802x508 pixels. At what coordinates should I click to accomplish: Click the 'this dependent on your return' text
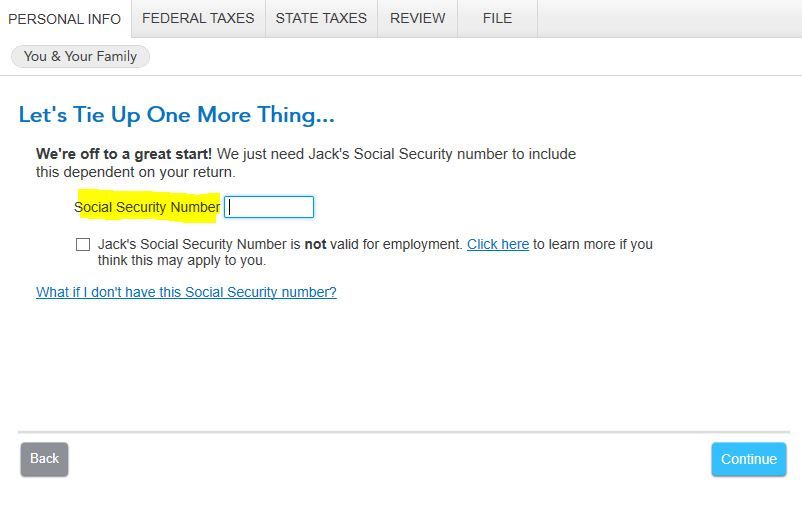pyautogui.click(x=135, y=172)
